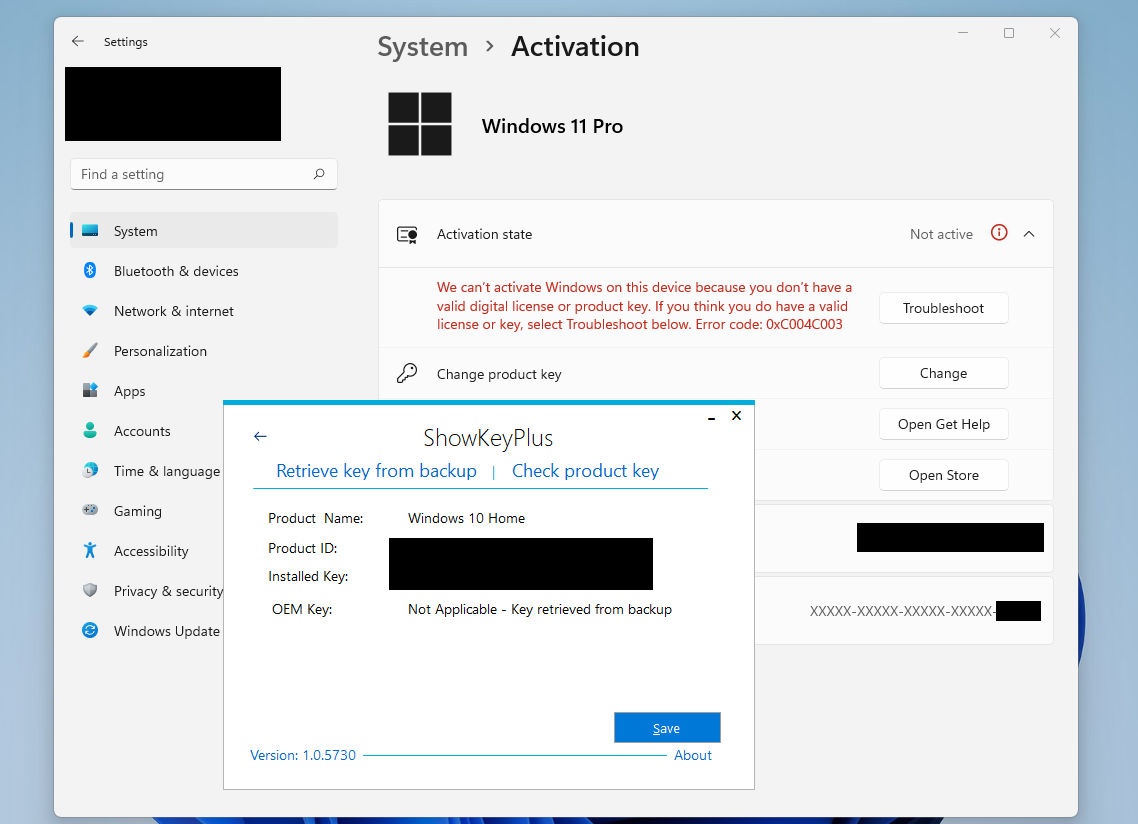Click the Accessibility figure icon
Screen dimensions: 1138x824
pyautogui.click(x=90, y=550)
